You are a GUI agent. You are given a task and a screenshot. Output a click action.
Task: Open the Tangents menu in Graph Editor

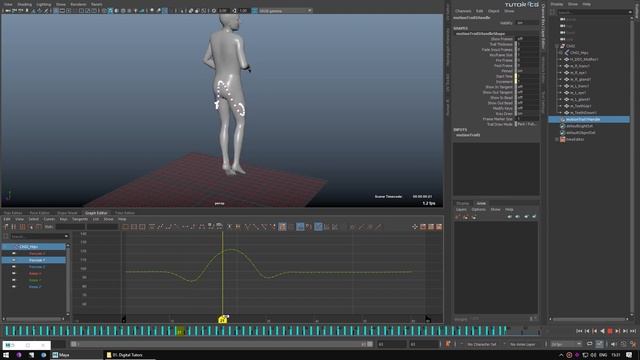click(80, 219)
